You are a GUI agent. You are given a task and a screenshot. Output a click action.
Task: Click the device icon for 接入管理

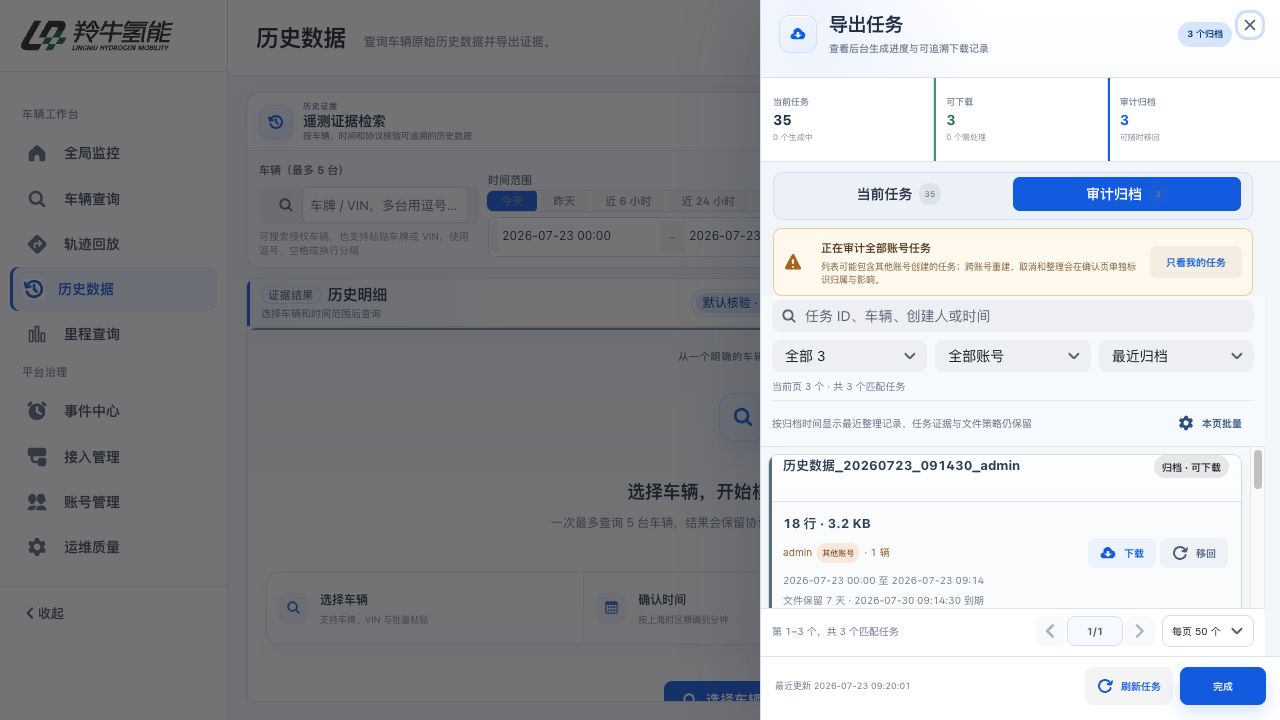(37, 457)
